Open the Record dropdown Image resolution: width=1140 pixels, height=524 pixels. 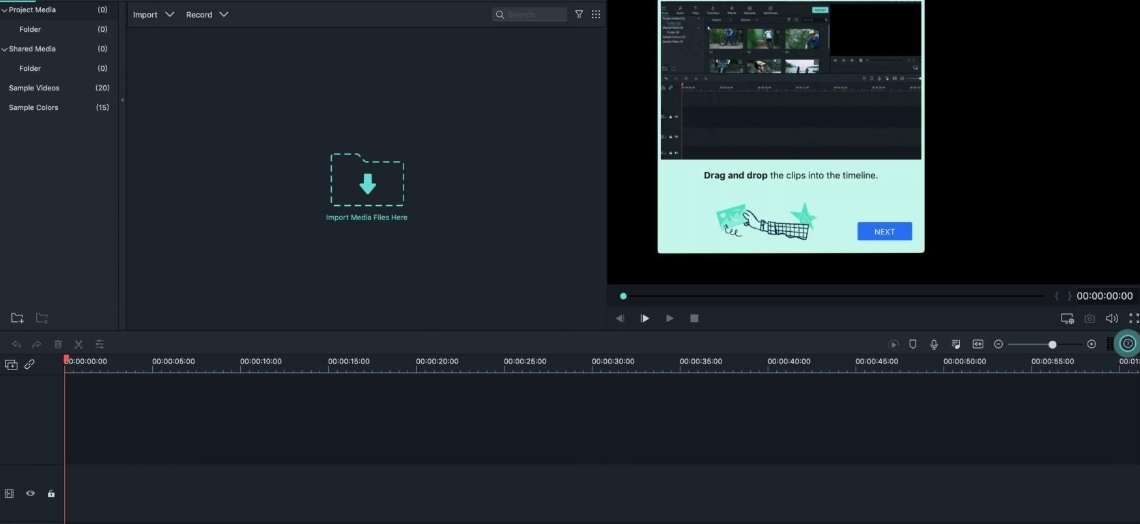click(x=207, y=15)
